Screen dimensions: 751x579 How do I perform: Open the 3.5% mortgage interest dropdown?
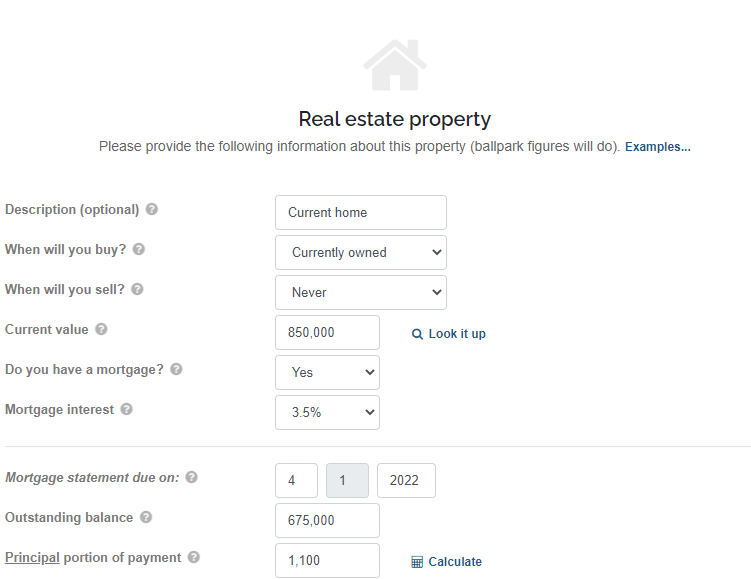tap(327, 413)
